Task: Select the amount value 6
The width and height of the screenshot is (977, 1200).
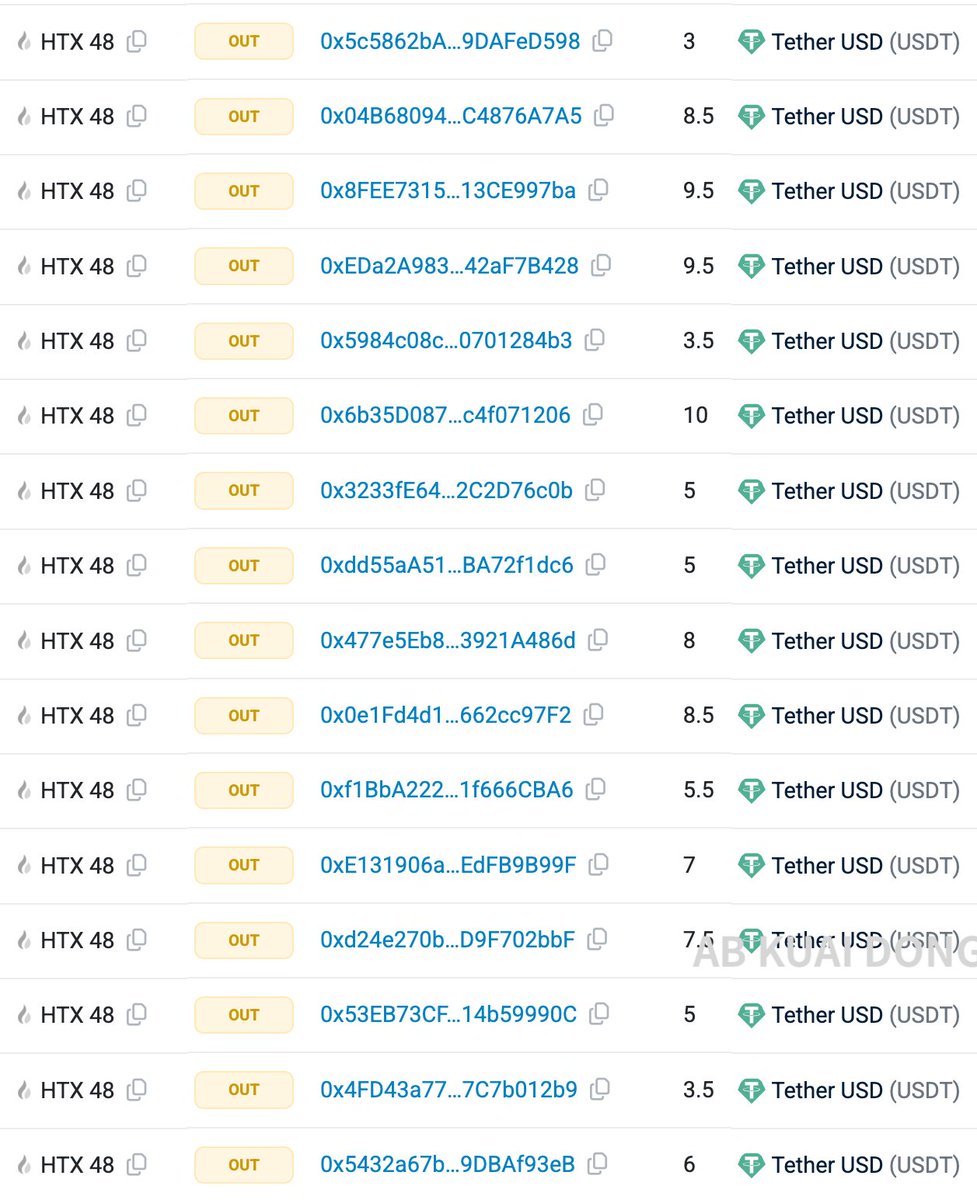Action: coord(689,1165)
